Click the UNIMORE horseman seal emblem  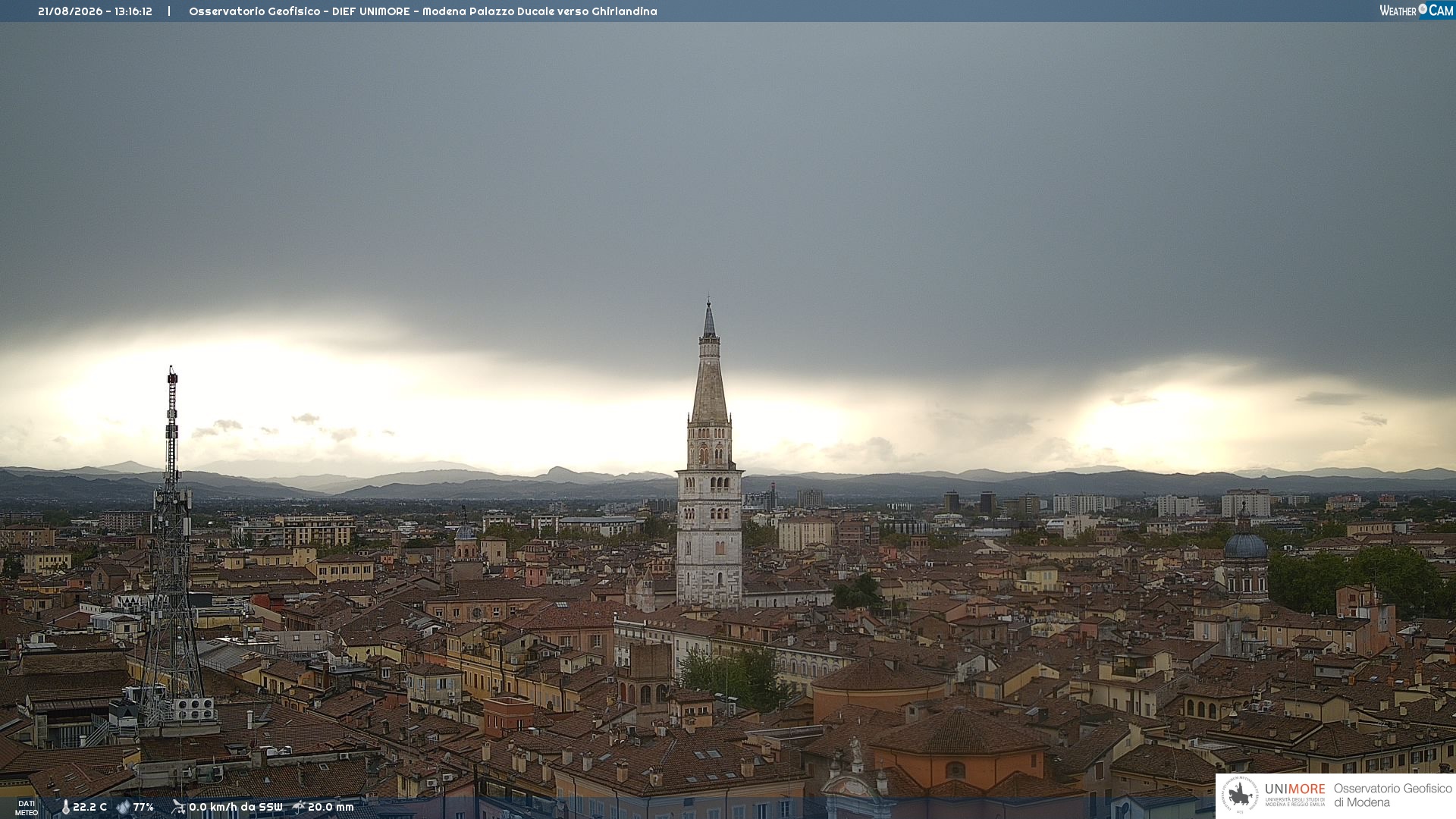coord(1240,795)
